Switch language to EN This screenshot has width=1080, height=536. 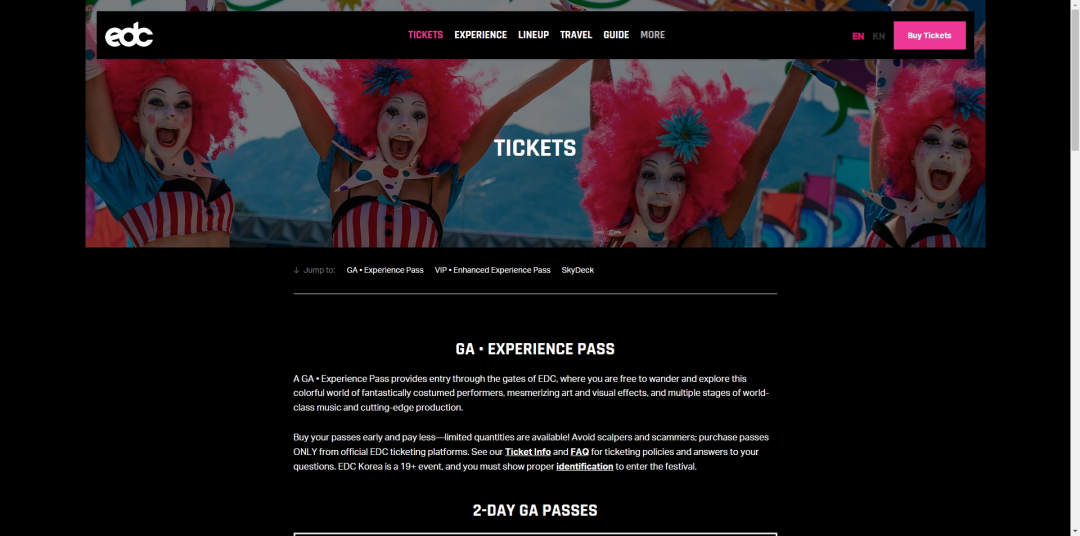point(858,36)
